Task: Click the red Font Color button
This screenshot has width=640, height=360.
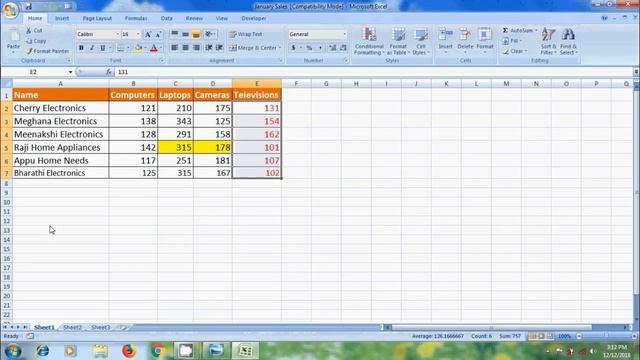Action: 153,48
